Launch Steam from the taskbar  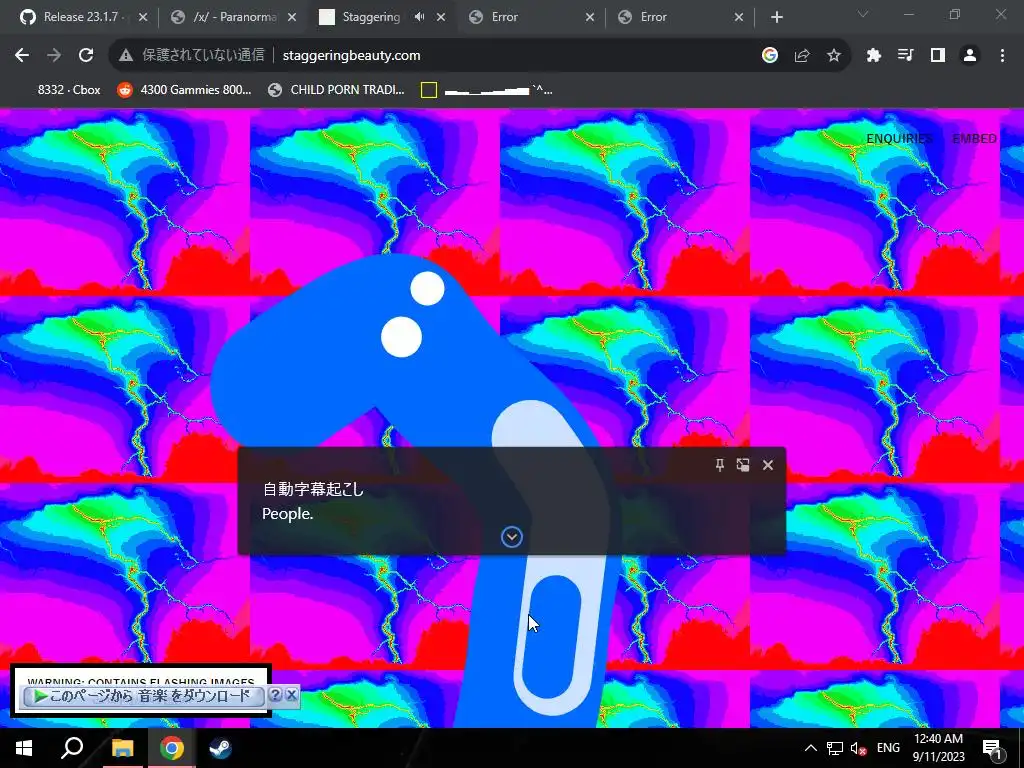click(x=221, y=748)
